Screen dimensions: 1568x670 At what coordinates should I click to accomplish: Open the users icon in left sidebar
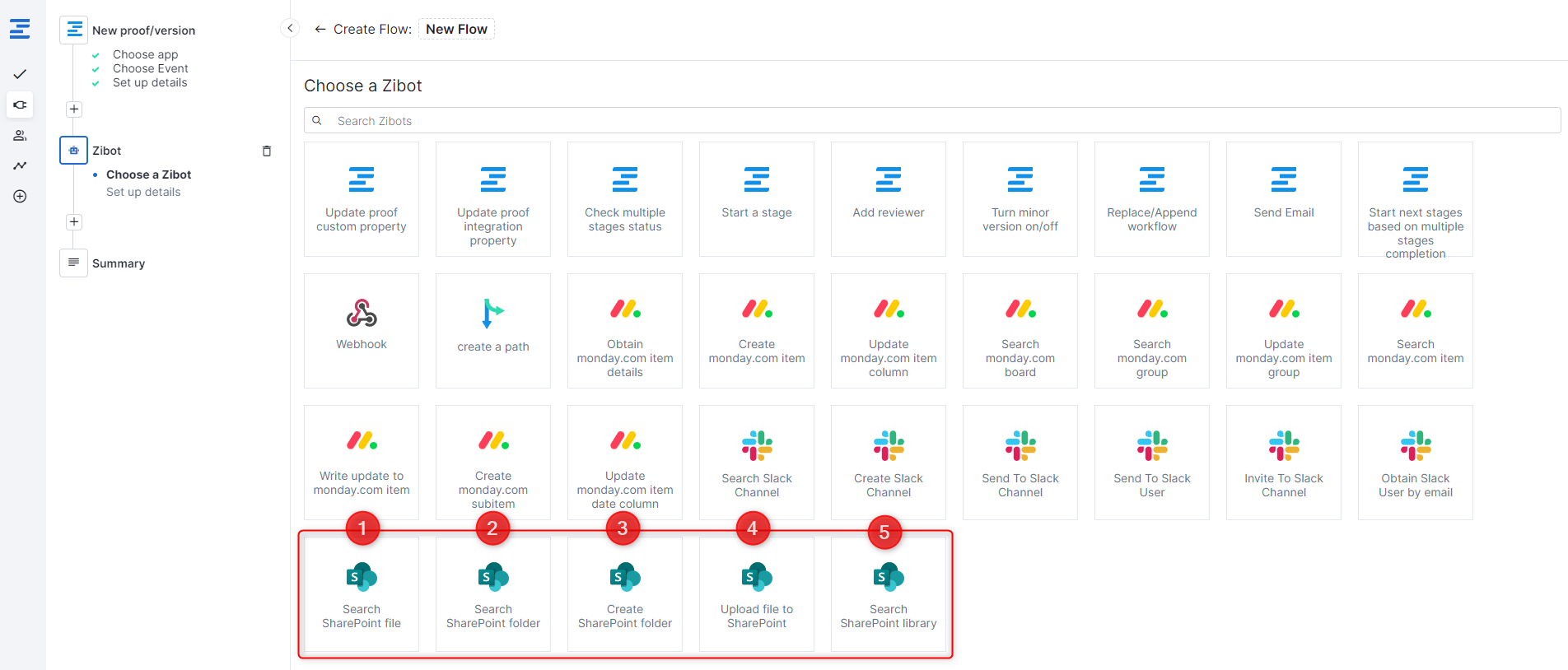[20, 135]
